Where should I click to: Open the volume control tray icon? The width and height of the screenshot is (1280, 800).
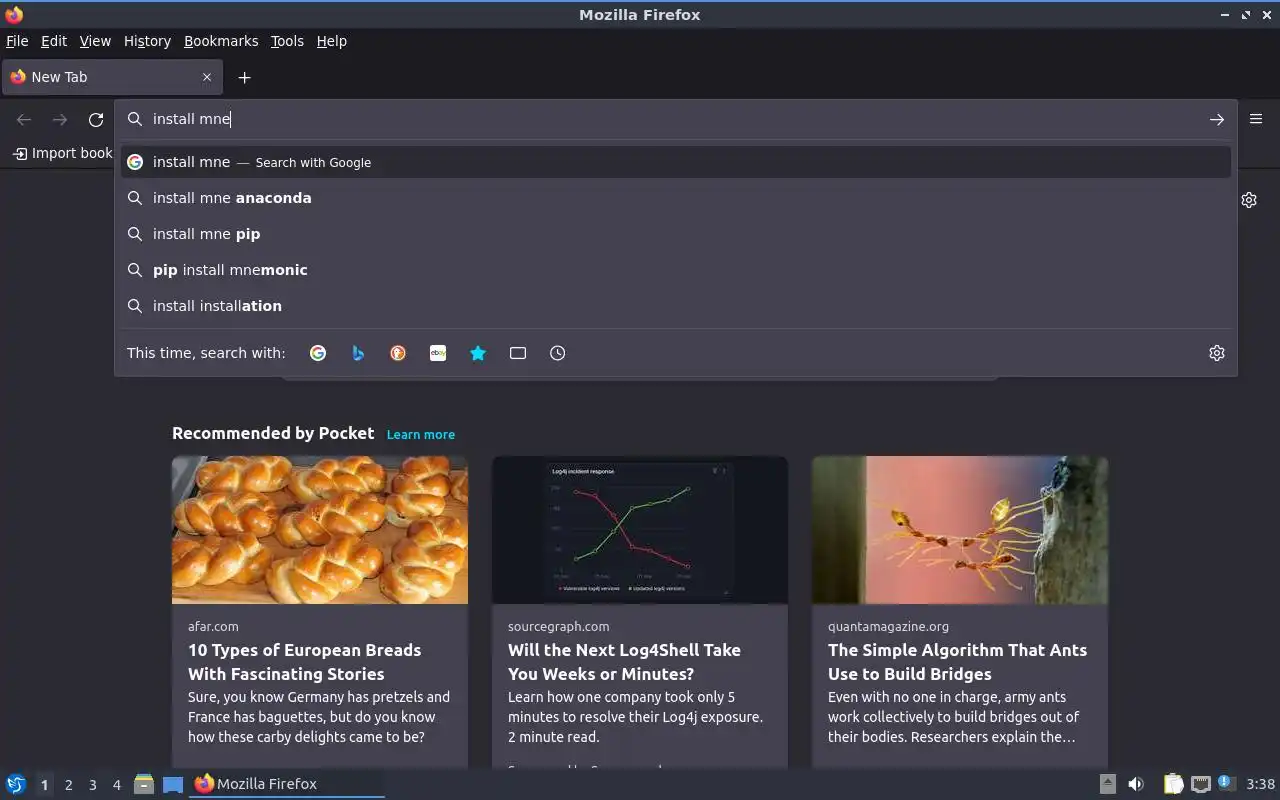pos(1136,784)
